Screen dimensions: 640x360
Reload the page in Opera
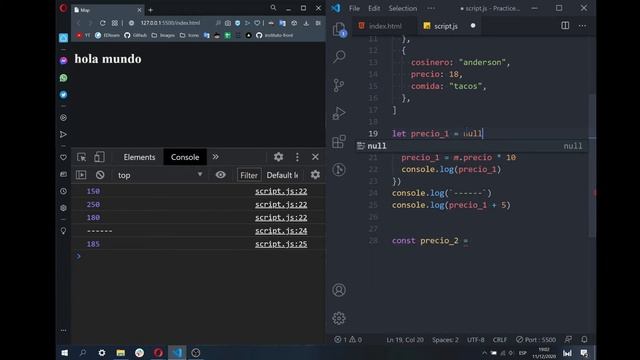[102, 23]
